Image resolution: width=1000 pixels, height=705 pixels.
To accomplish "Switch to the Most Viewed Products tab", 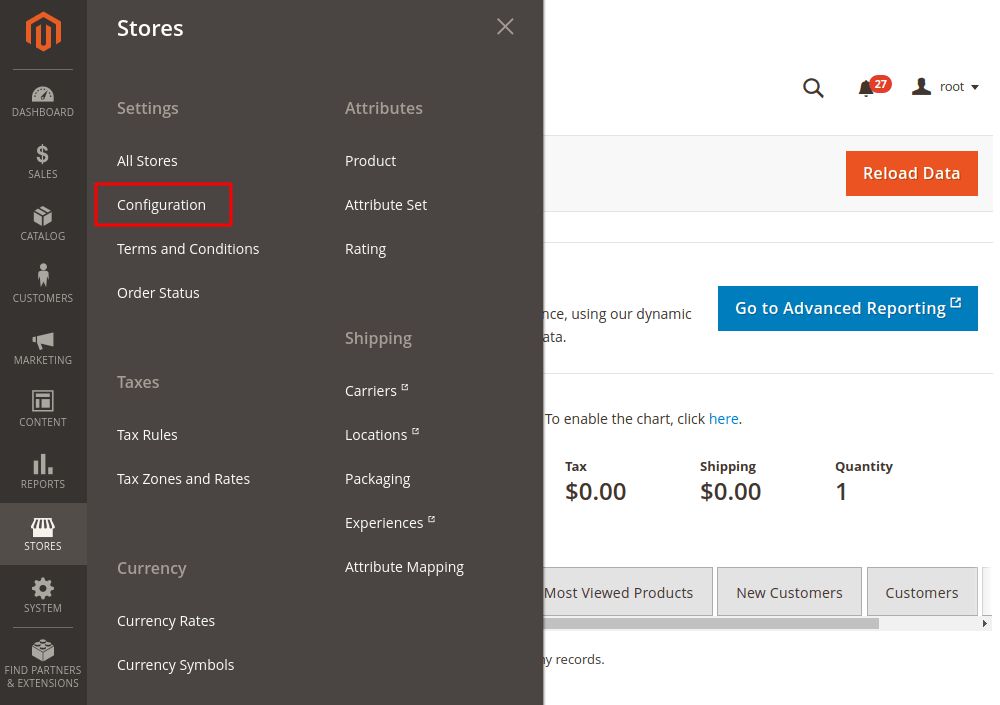I will pyautogui.click(x=618, y=592).
